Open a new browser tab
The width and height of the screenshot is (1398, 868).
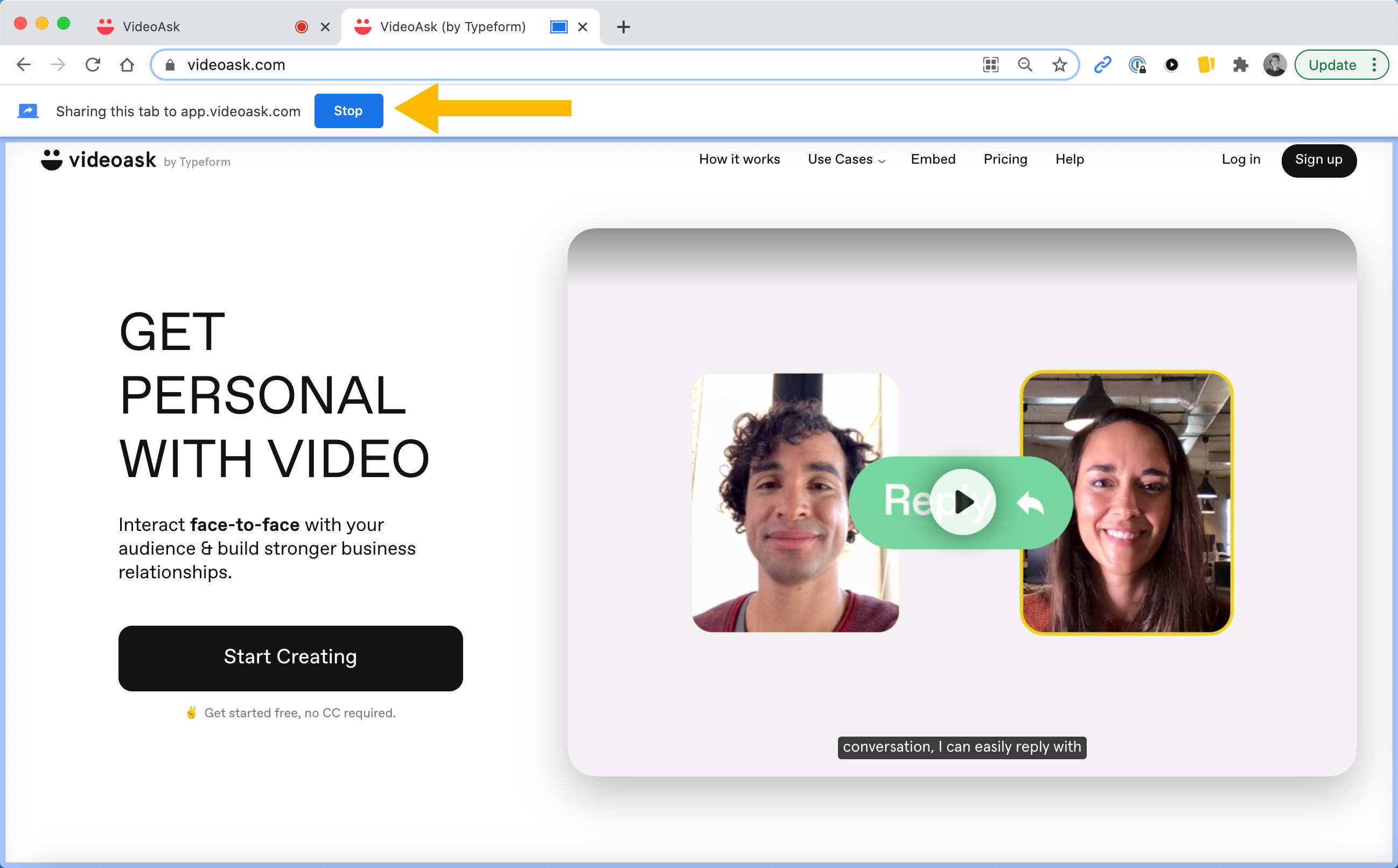point(624,27)
